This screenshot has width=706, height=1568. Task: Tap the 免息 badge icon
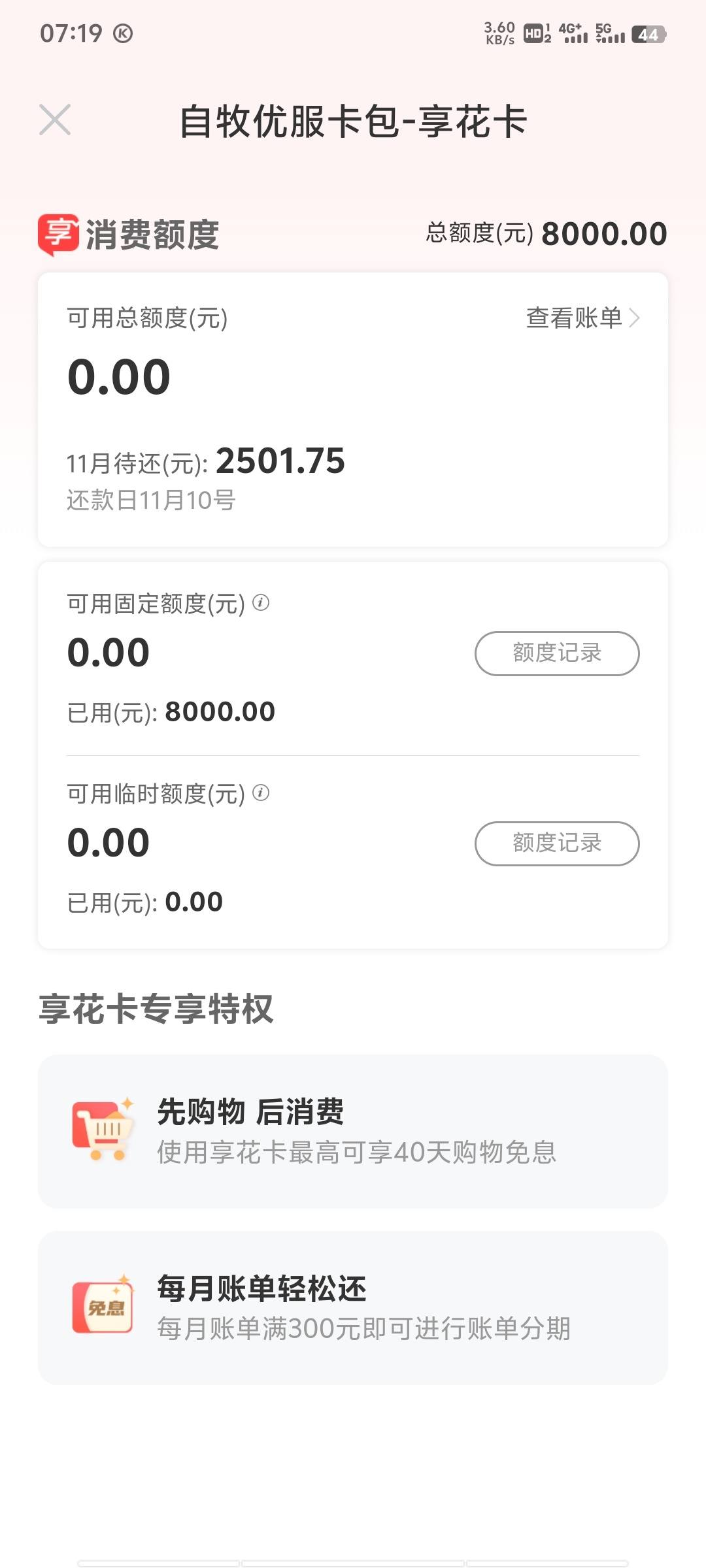point(103,1305)
